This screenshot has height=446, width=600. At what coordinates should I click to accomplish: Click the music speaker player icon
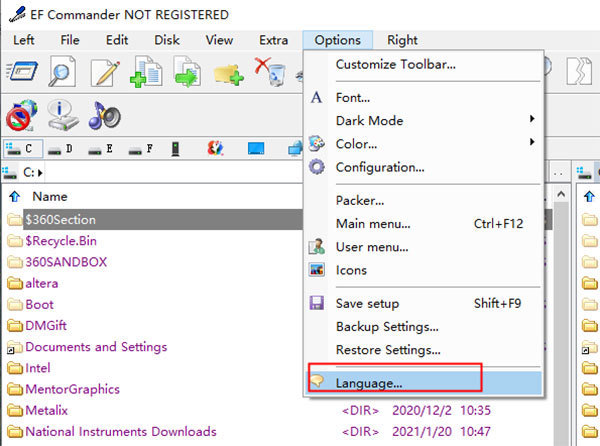[x=104, y=116]
